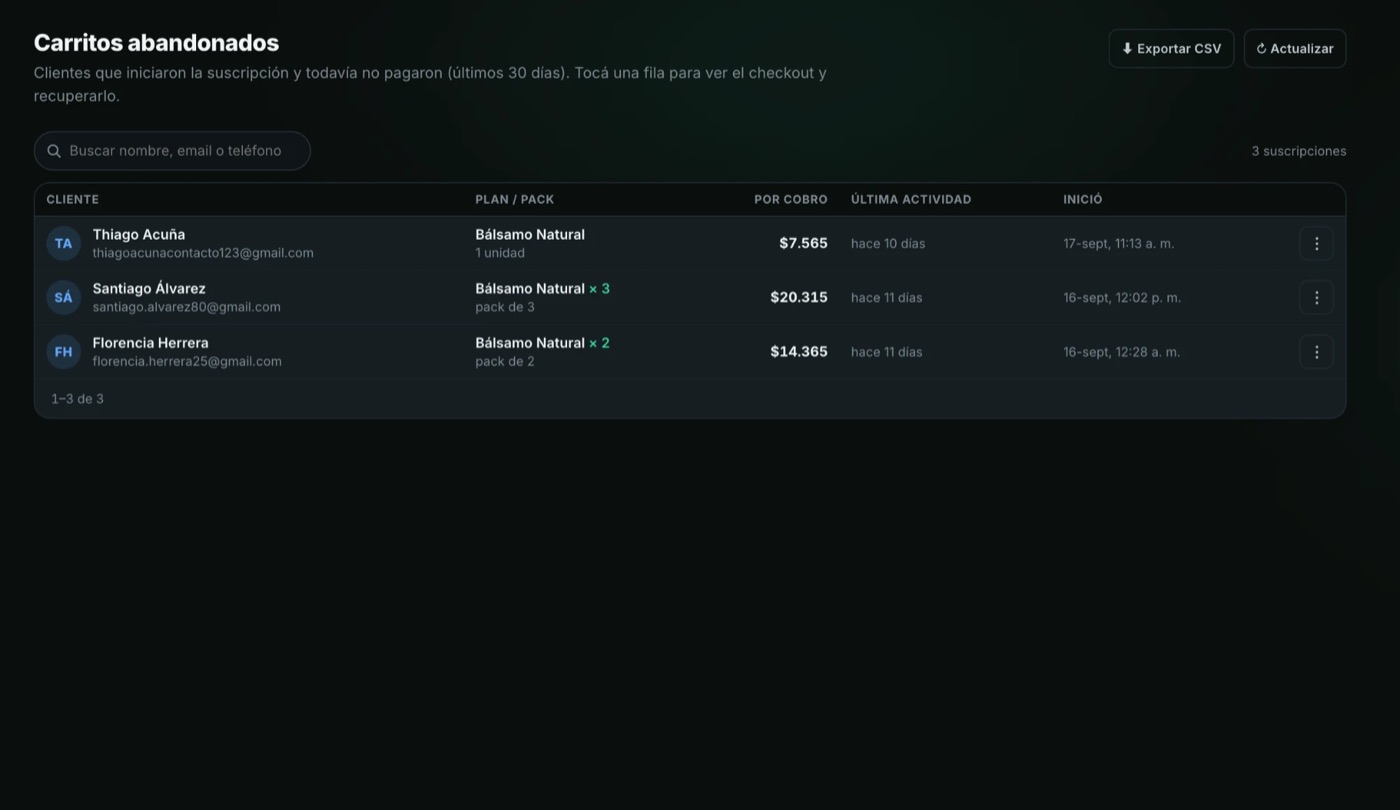Select the Thiago Acuña customer name
Viewport: 1400px width, 810px height.
pyautogui.click(x=139, y=234)
